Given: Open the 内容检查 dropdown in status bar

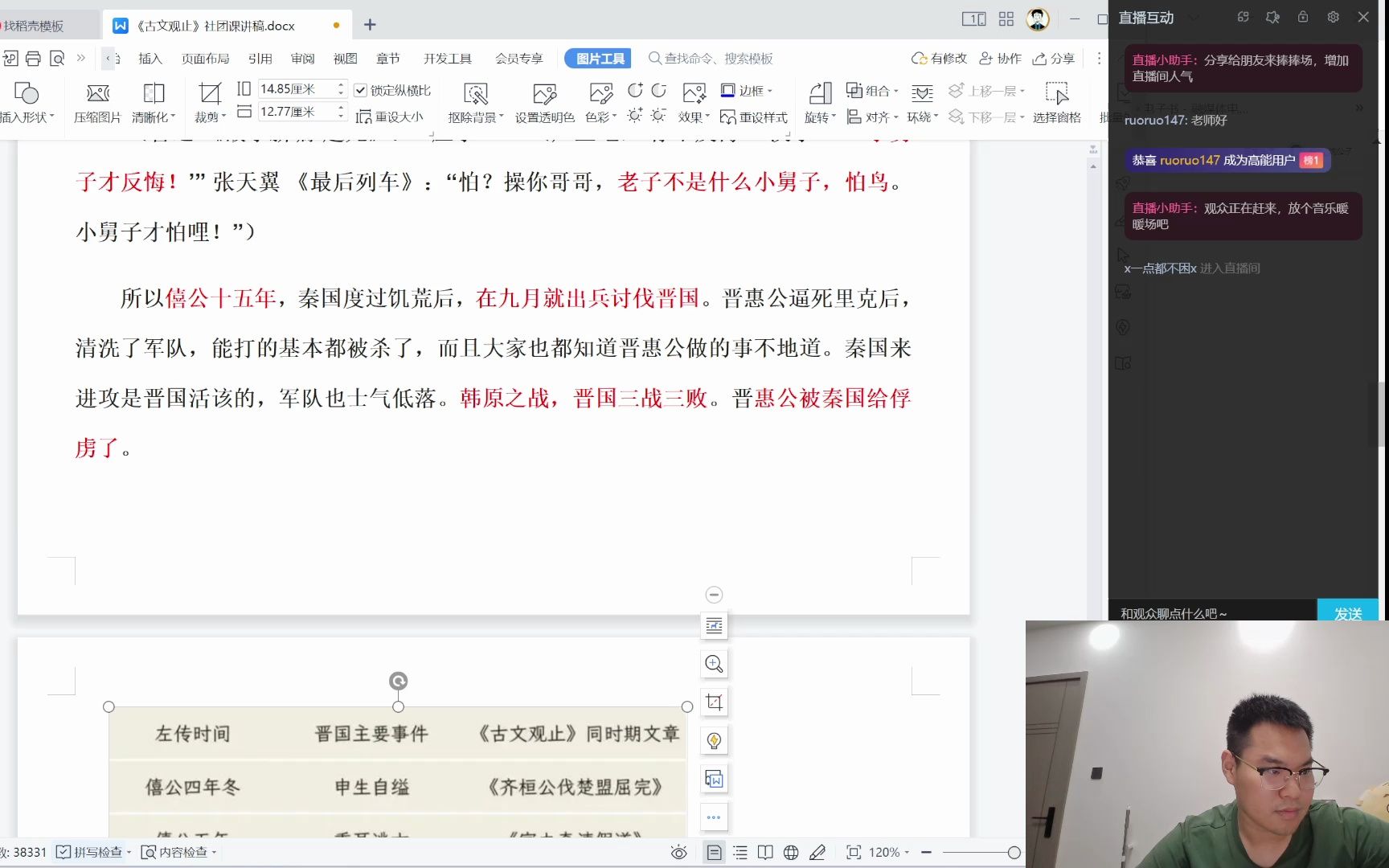Looking at the screenshot, I should (178, 852).
